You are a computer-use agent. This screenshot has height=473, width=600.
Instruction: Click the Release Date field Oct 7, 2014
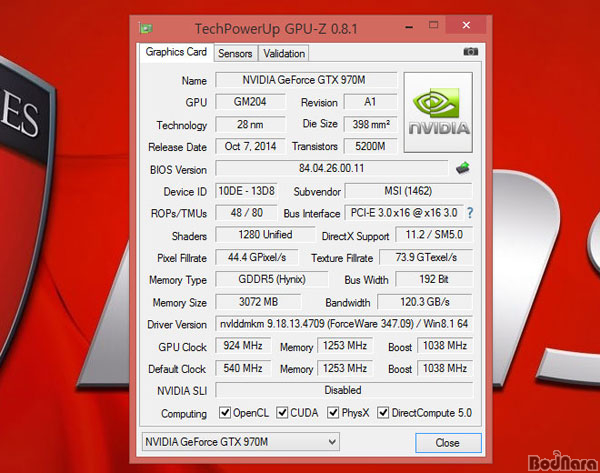click(250, 146)
